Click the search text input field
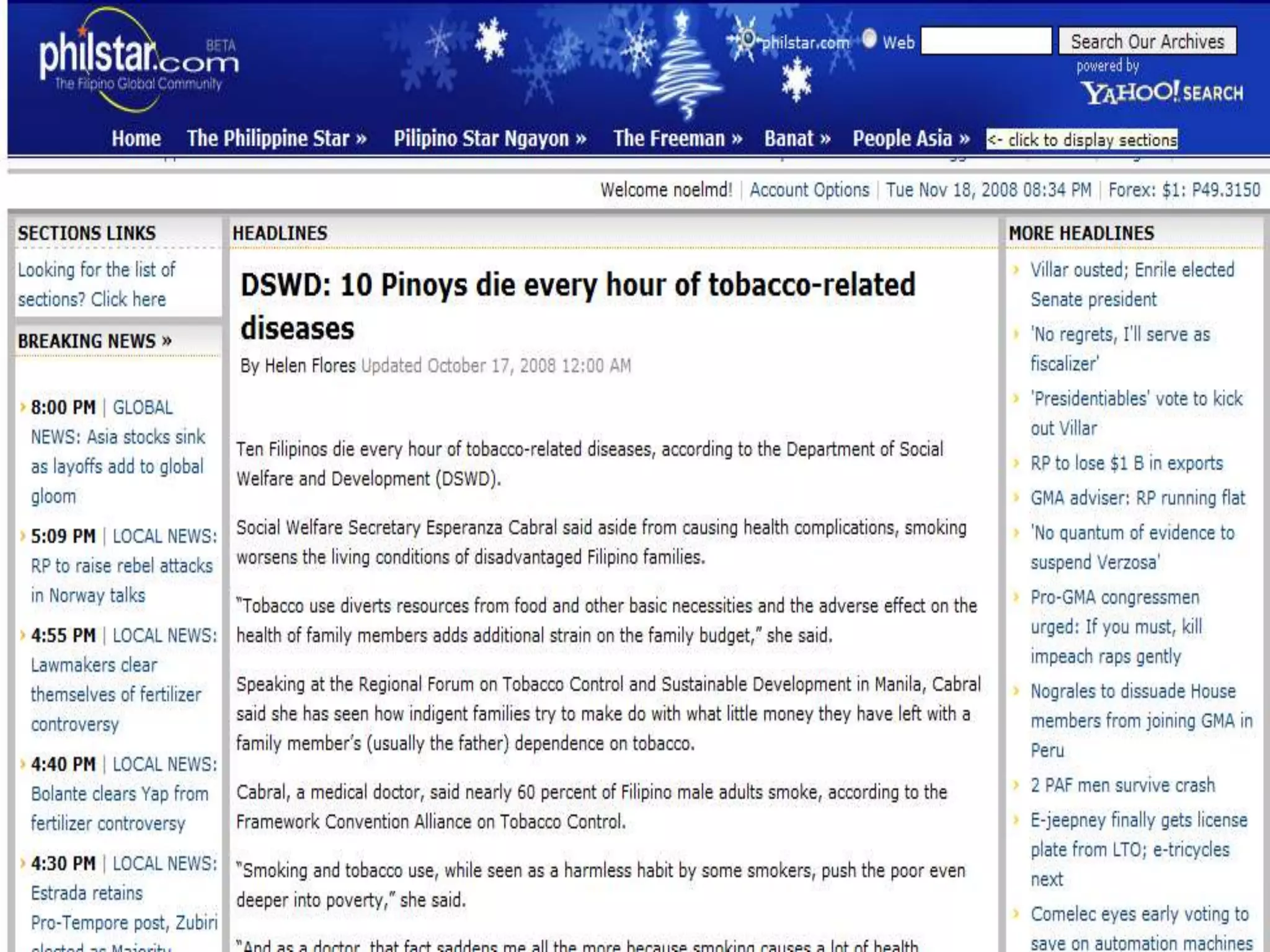Screen dimensions: 1270x952 pos(986,41)
